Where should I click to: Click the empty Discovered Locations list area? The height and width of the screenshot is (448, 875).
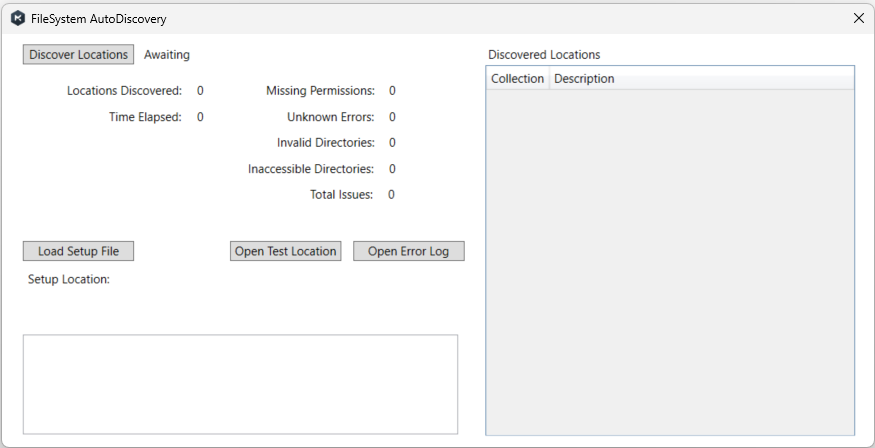point(670,260)
